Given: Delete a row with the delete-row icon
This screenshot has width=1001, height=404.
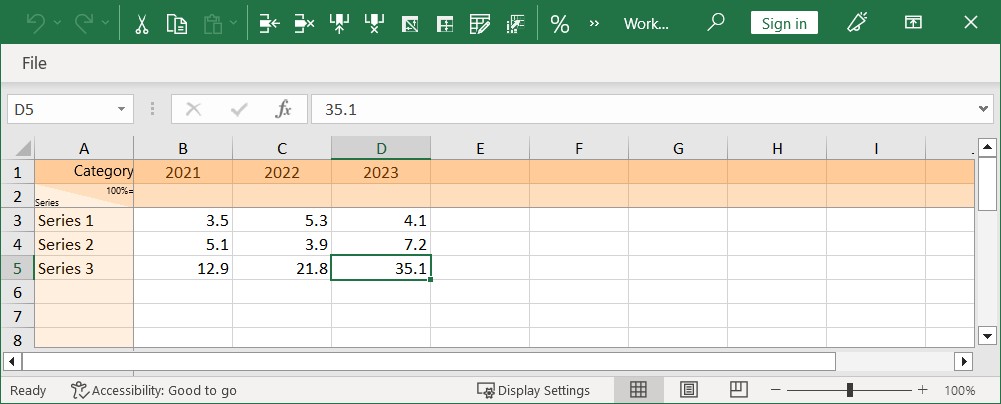Looking at the screenshot, I should [305, 24].
